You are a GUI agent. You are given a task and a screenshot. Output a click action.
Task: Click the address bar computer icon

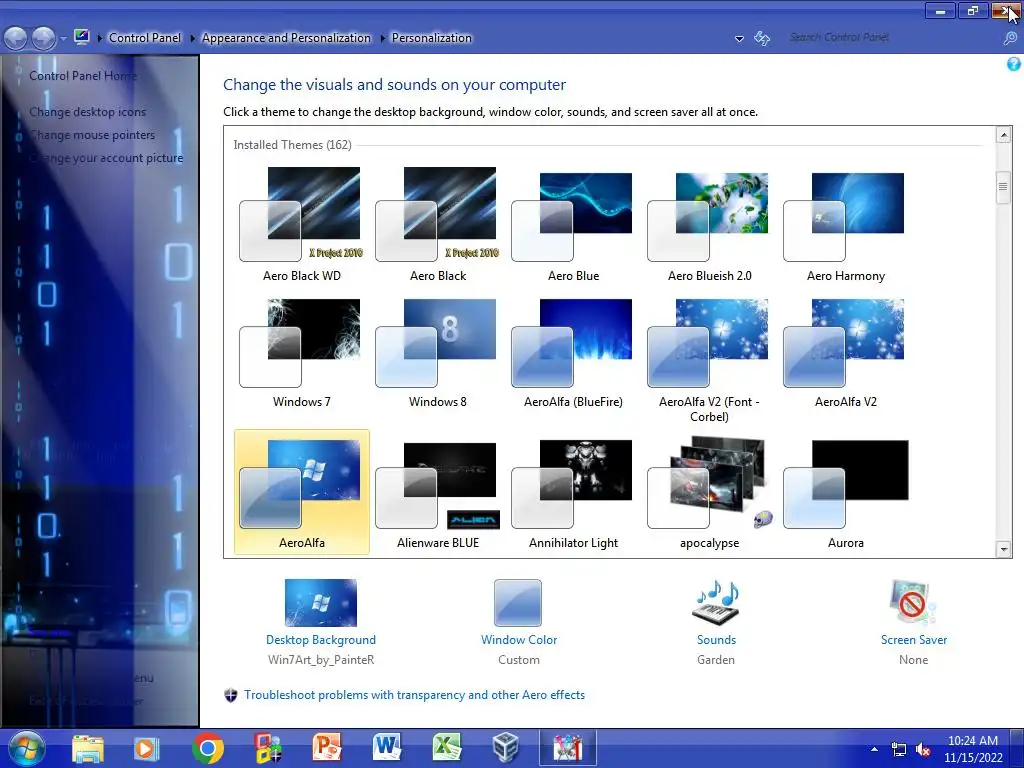pos(82,37)
